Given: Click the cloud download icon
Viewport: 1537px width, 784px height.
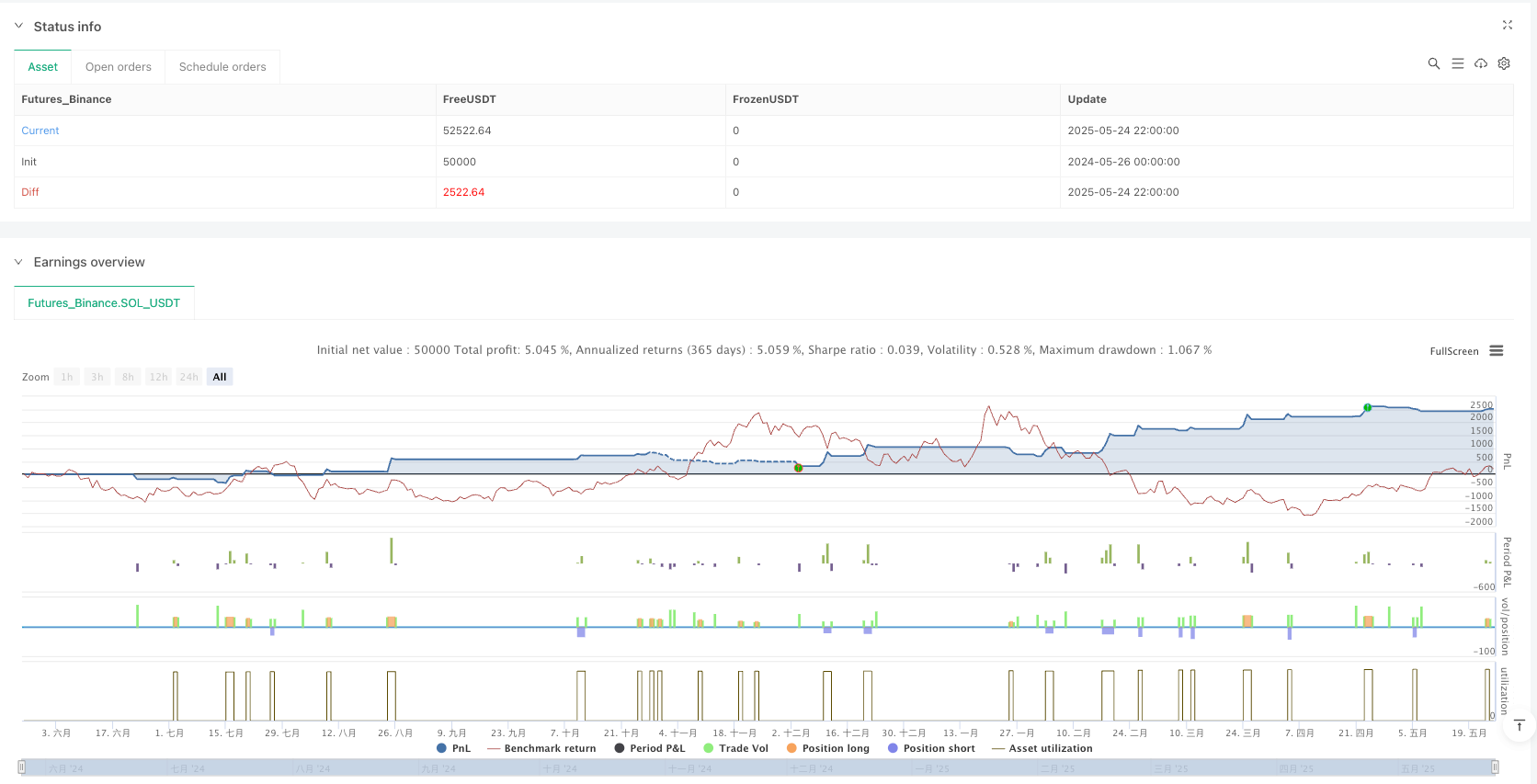Looking at the screenshot, I should pyautogui.click(x=1481, y=63).
